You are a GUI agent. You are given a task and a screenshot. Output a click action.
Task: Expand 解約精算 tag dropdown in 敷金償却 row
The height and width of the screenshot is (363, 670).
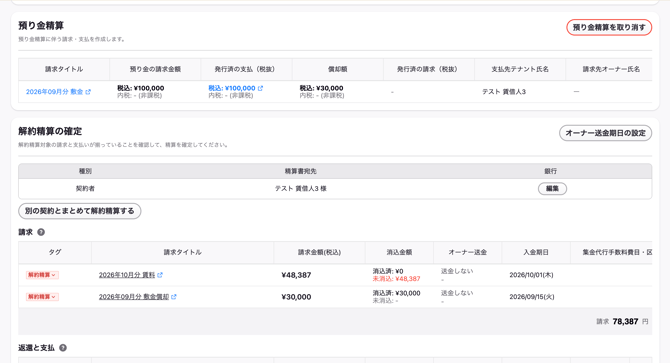point(42,297)
